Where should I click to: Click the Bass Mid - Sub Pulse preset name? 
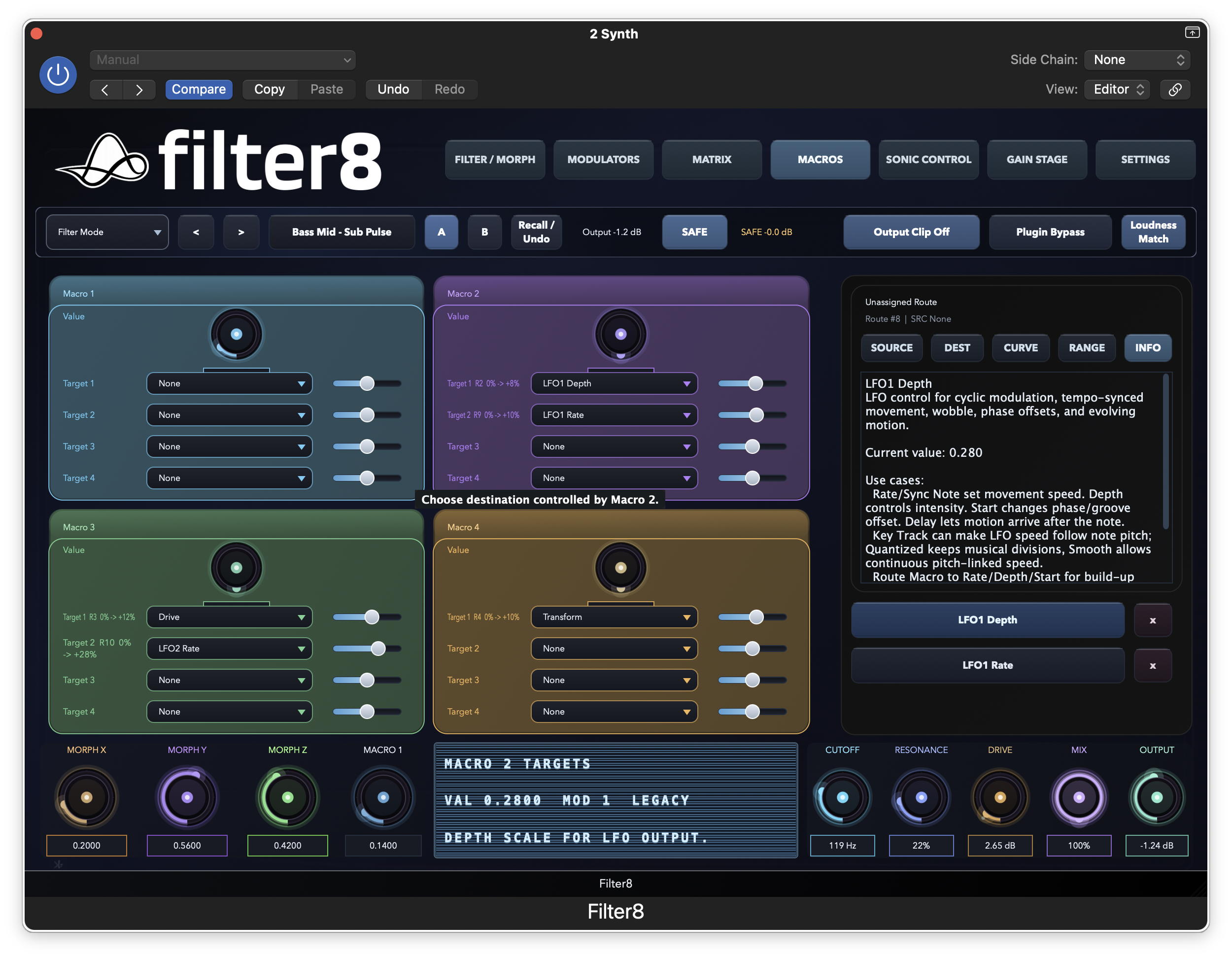pyautogui.click(x=342, y=232)
